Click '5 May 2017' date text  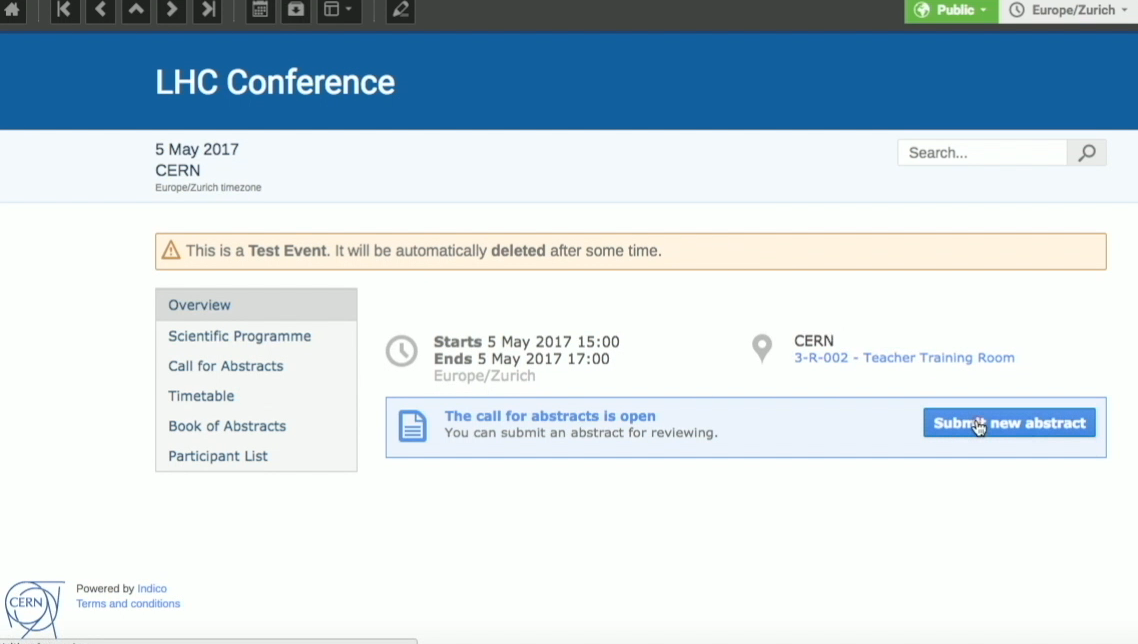coord(197,150)
